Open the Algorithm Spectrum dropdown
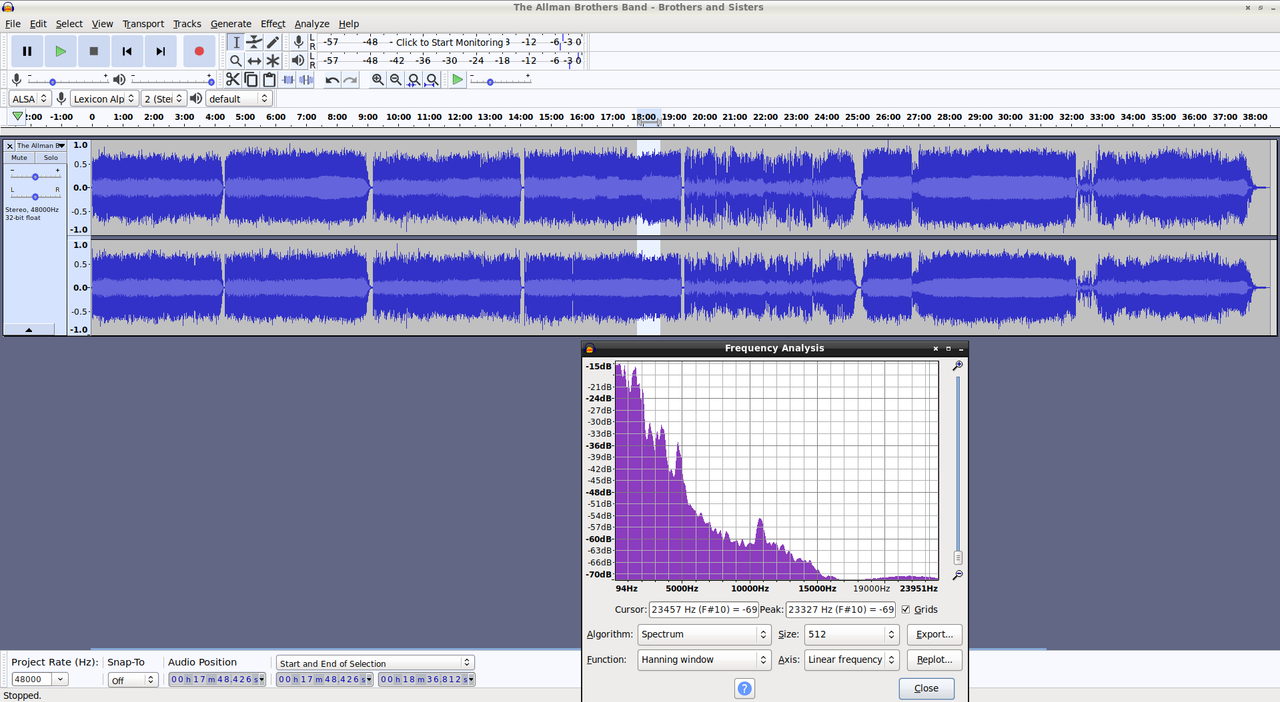 click(x=704, y=634)
